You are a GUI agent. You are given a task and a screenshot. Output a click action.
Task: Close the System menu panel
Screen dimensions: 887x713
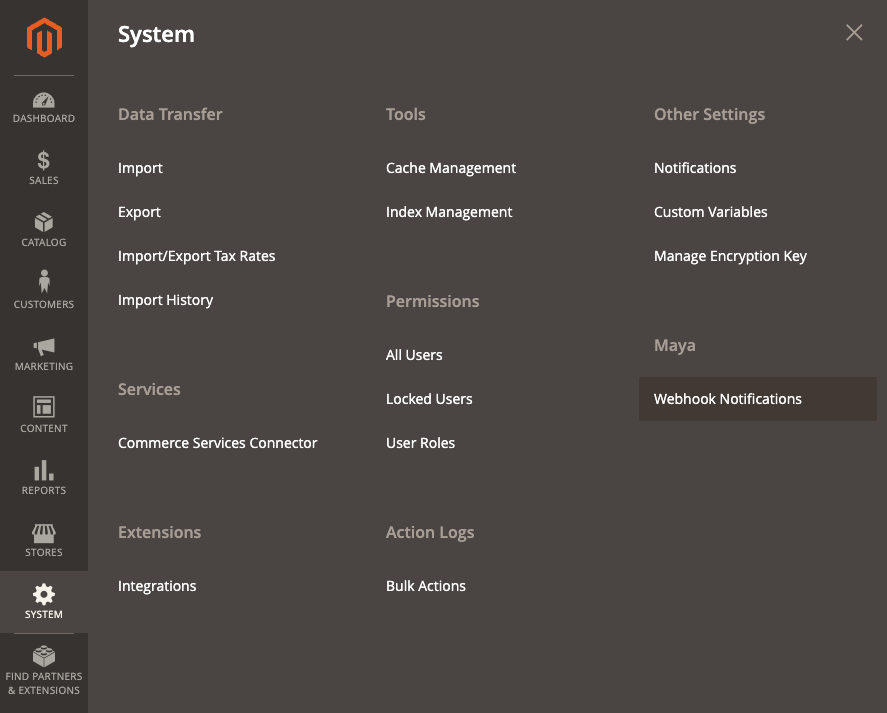pos(854,33)
